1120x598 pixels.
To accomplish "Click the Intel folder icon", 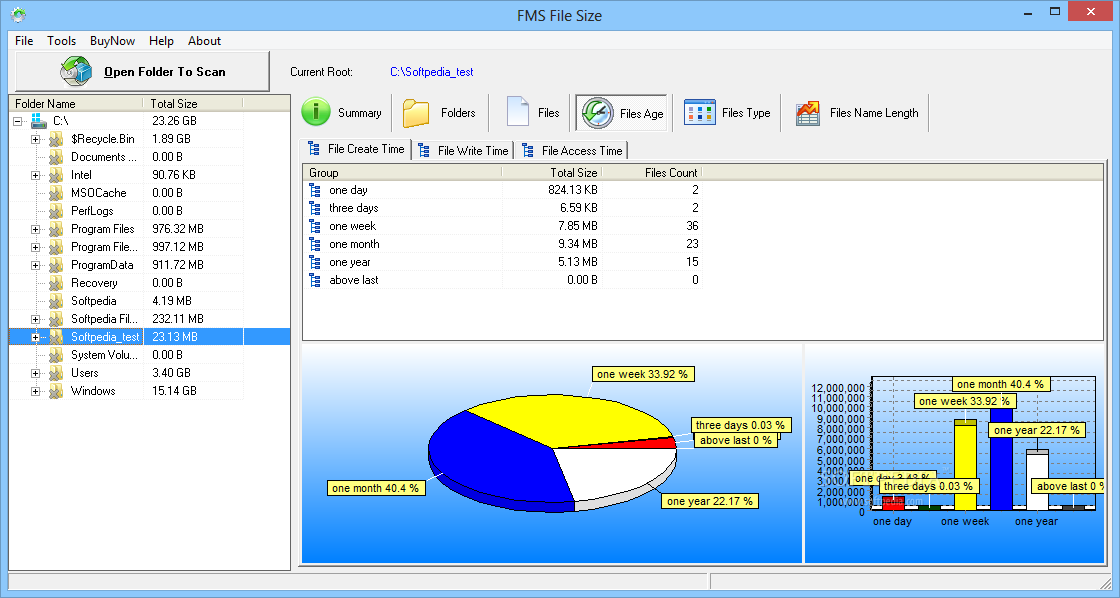I will (56, 175).
